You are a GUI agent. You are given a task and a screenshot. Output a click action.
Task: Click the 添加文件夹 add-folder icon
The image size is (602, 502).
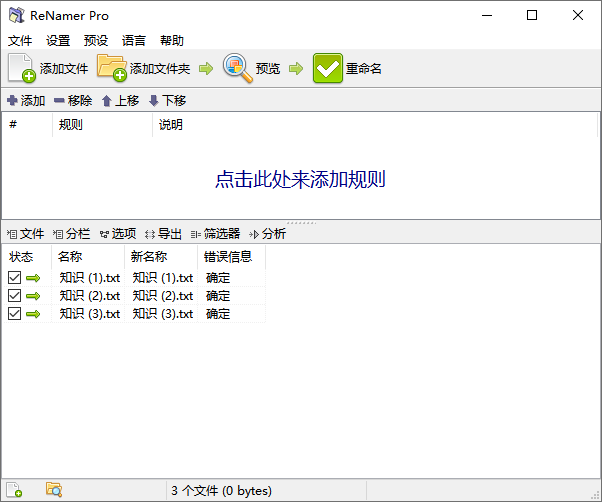[x=112, y=68]
